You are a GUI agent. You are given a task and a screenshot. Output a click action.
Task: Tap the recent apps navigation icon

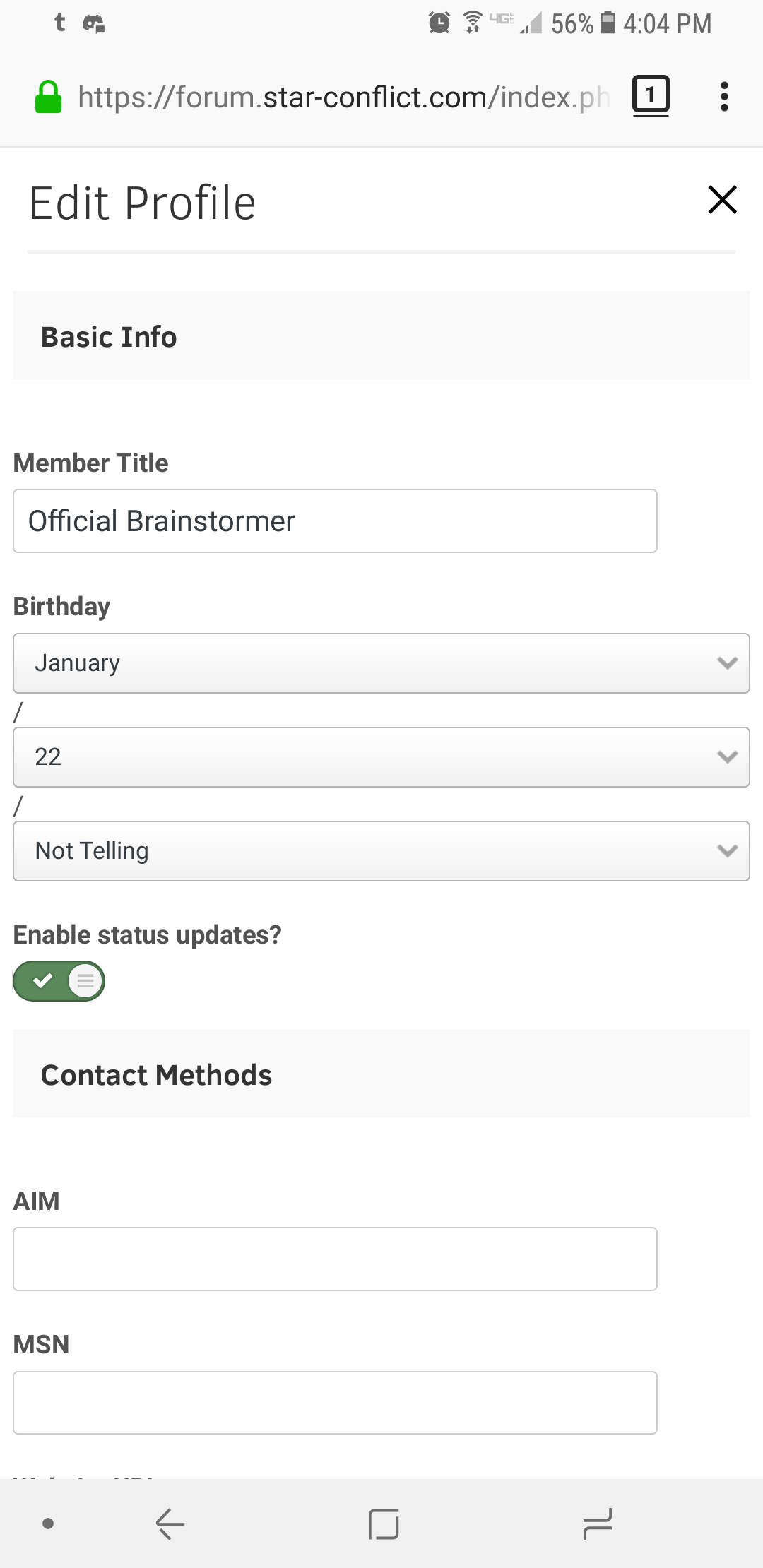click(x=597, y=1524)
